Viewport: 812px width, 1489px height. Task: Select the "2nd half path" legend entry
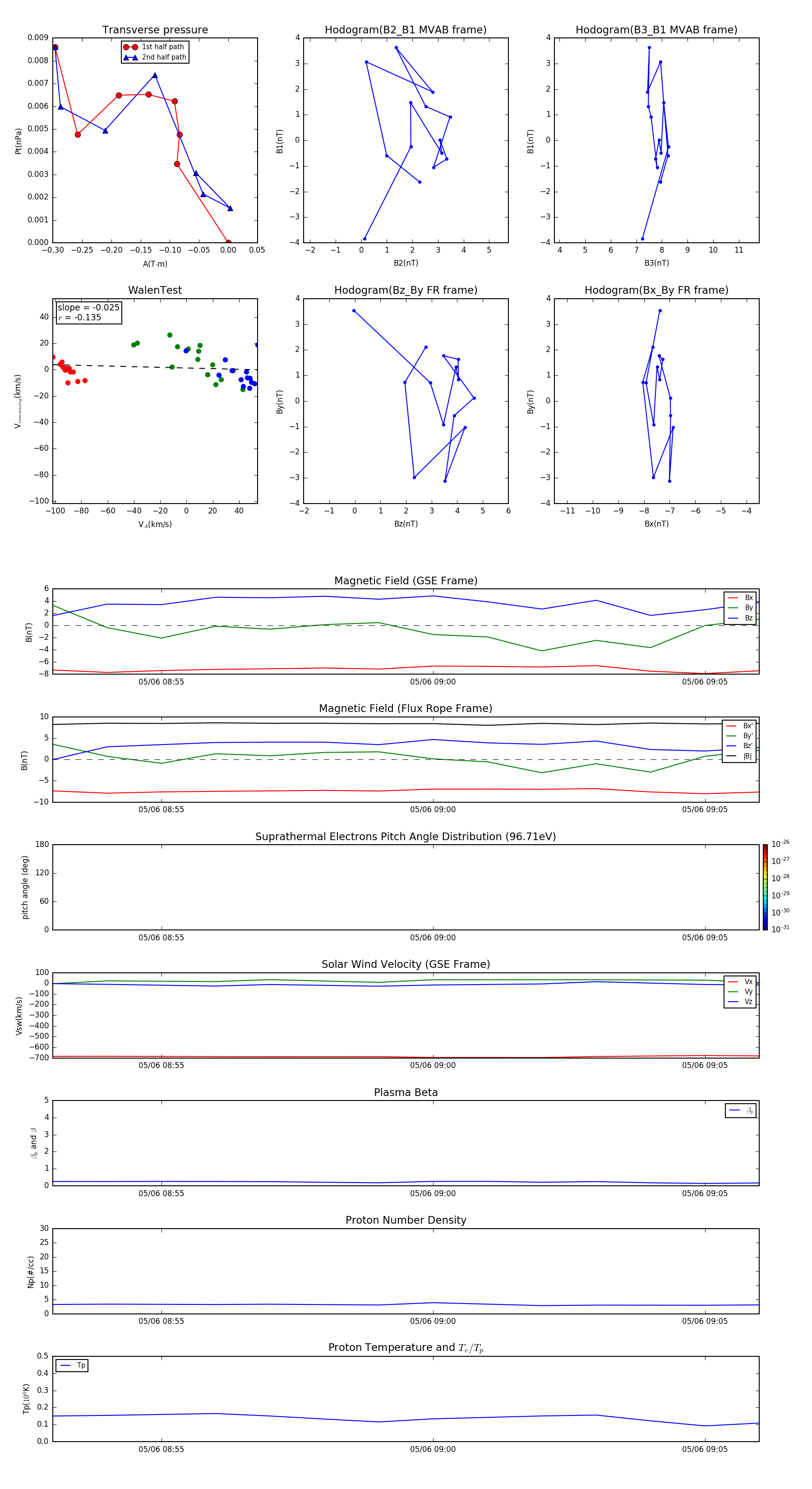[154, 57]
